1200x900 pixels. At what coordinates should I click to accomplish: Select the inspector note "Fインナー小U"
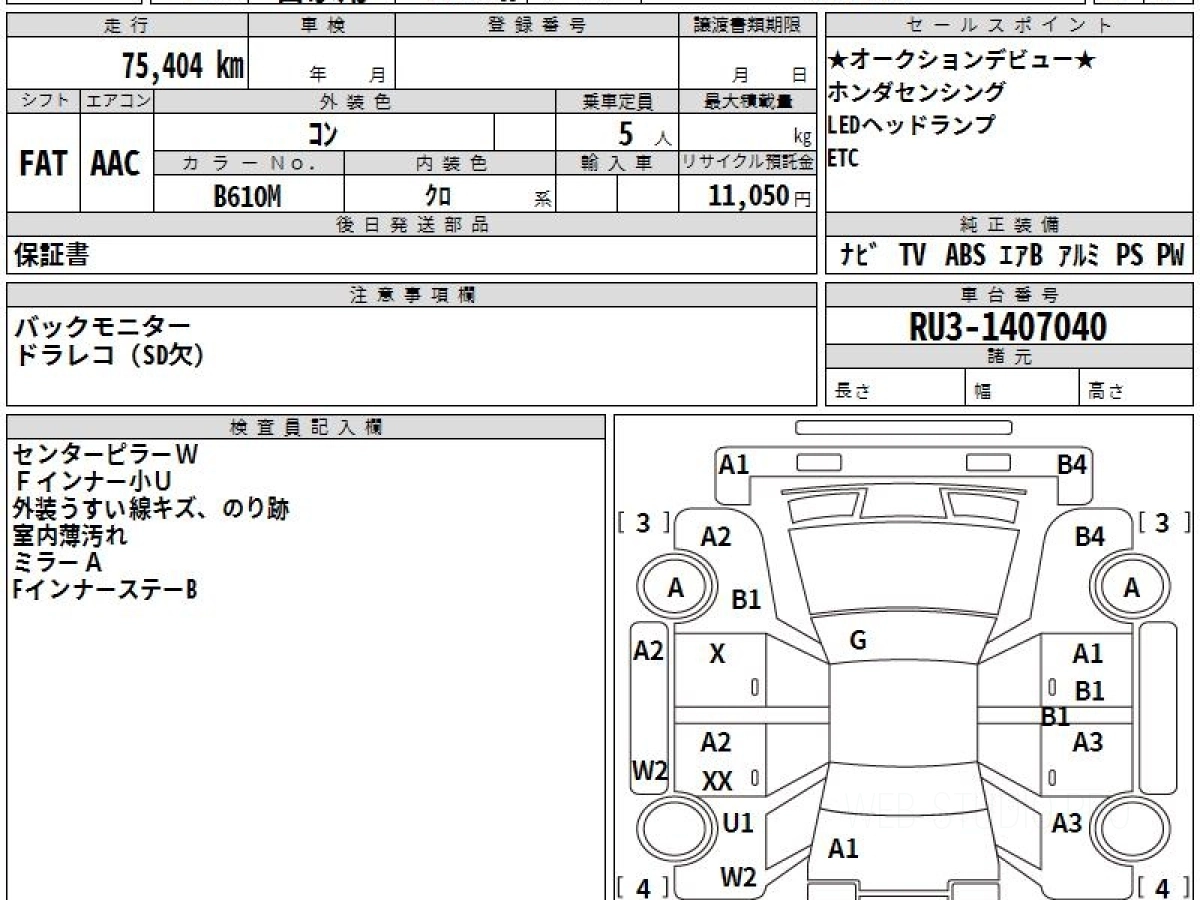(93, 481)
